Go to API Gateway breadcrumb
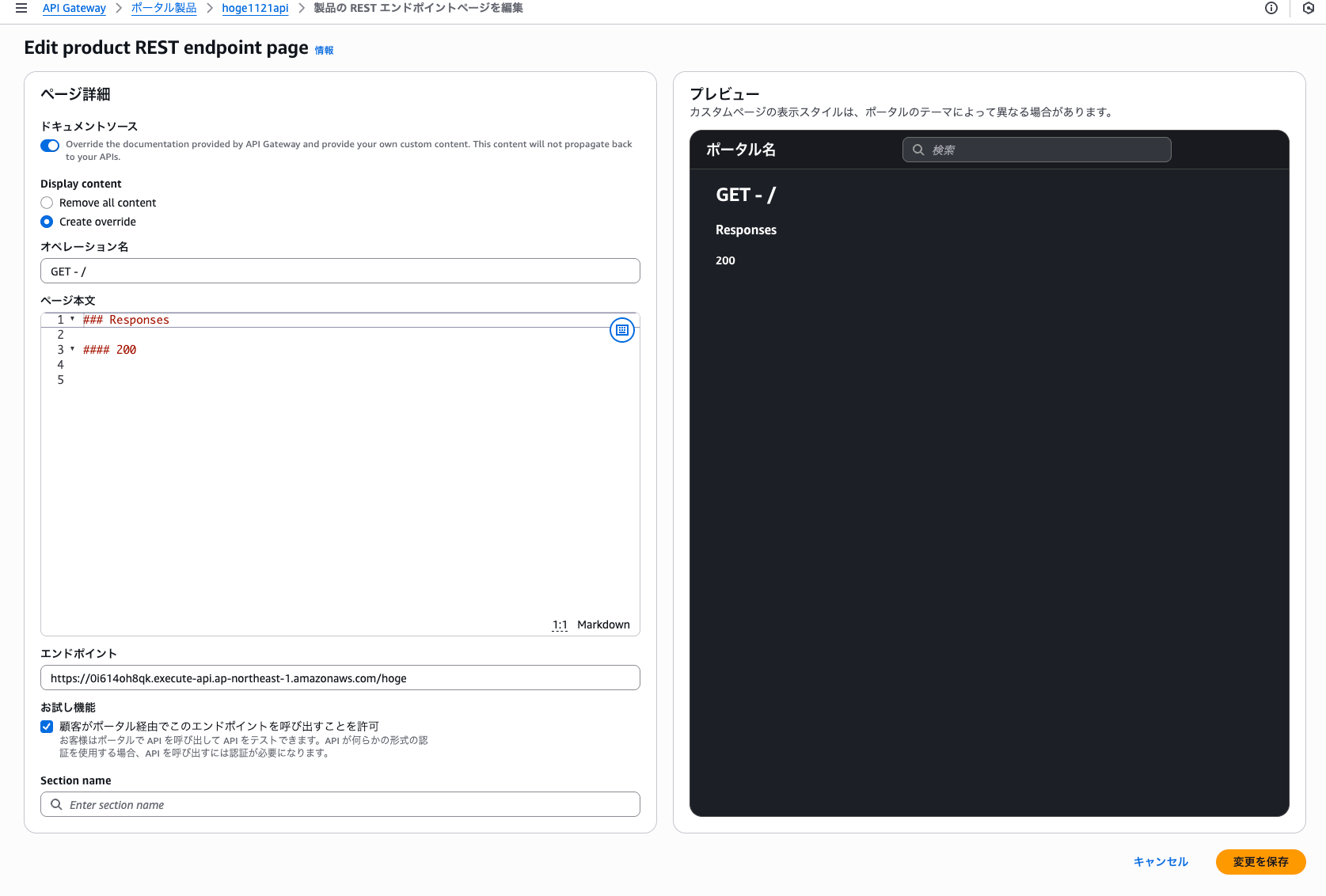The height and width of the screenshot is (896, 1326). [x=74, y=8]
